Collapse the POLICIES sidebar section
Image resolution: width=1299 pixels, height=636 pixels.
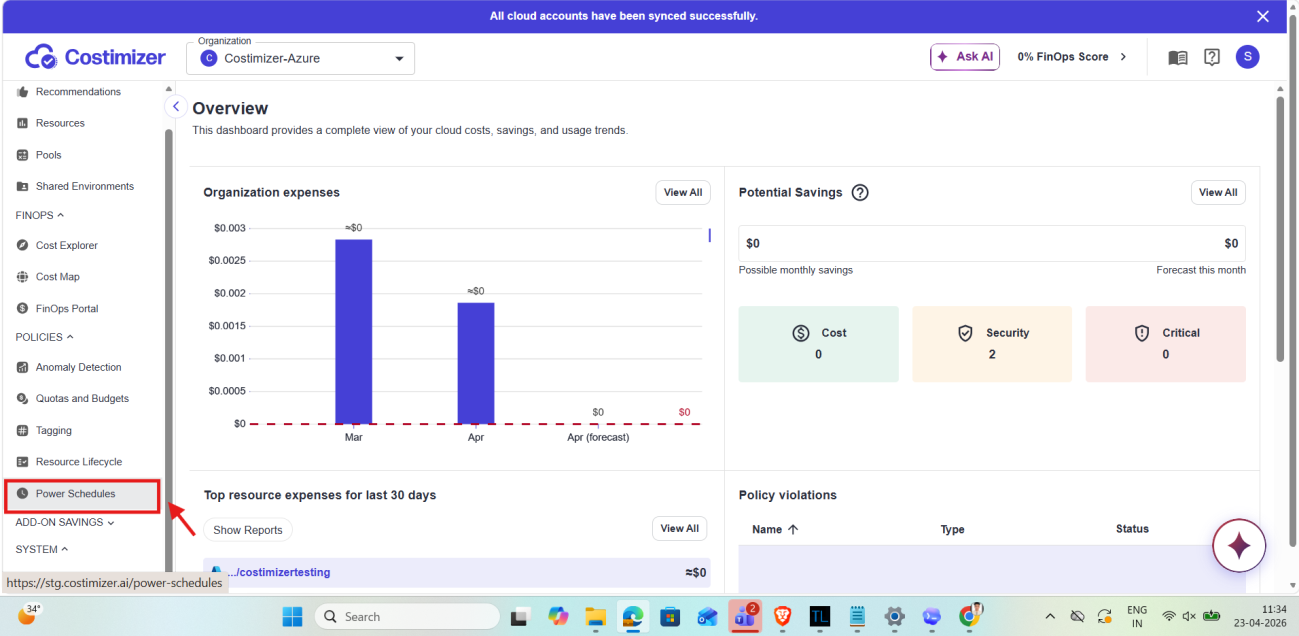[44, 337]
